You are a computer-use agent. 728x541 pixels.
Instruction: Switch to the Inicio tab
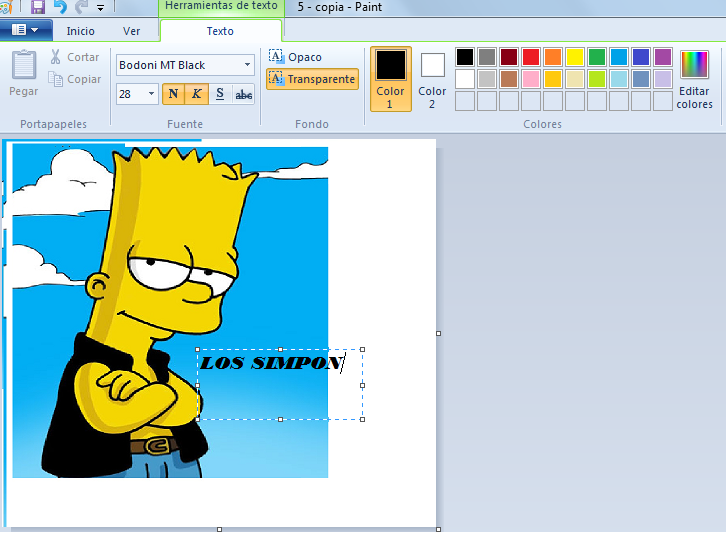pos(81,31)
